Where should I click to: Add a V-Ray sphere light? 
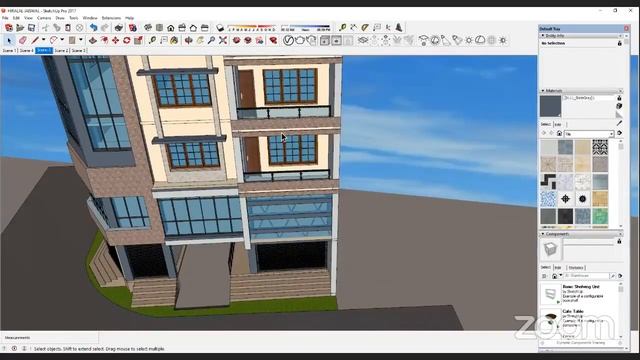[x=435, y=40]
